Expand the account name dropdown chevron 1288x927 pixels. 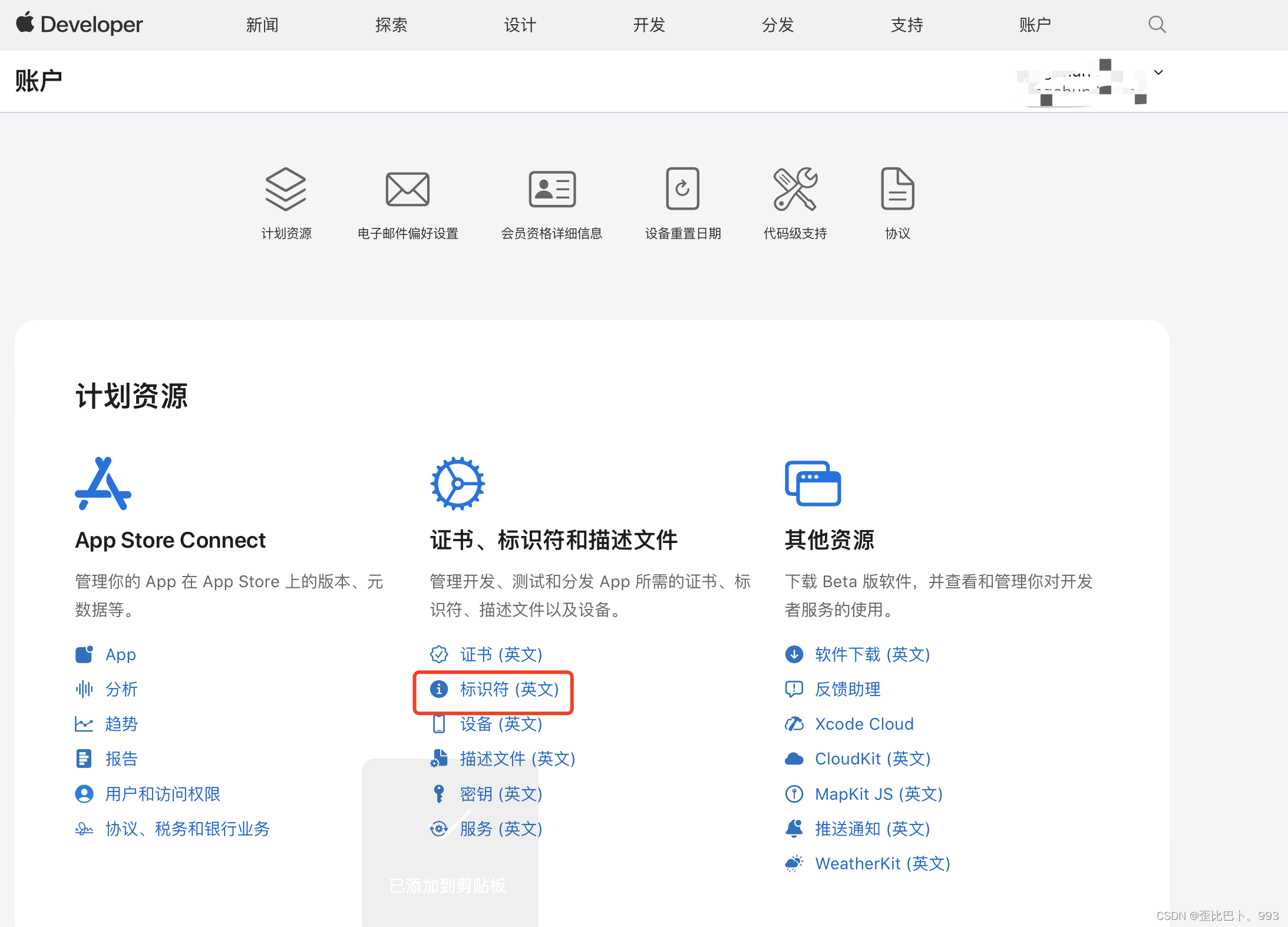click(1158, 72)
